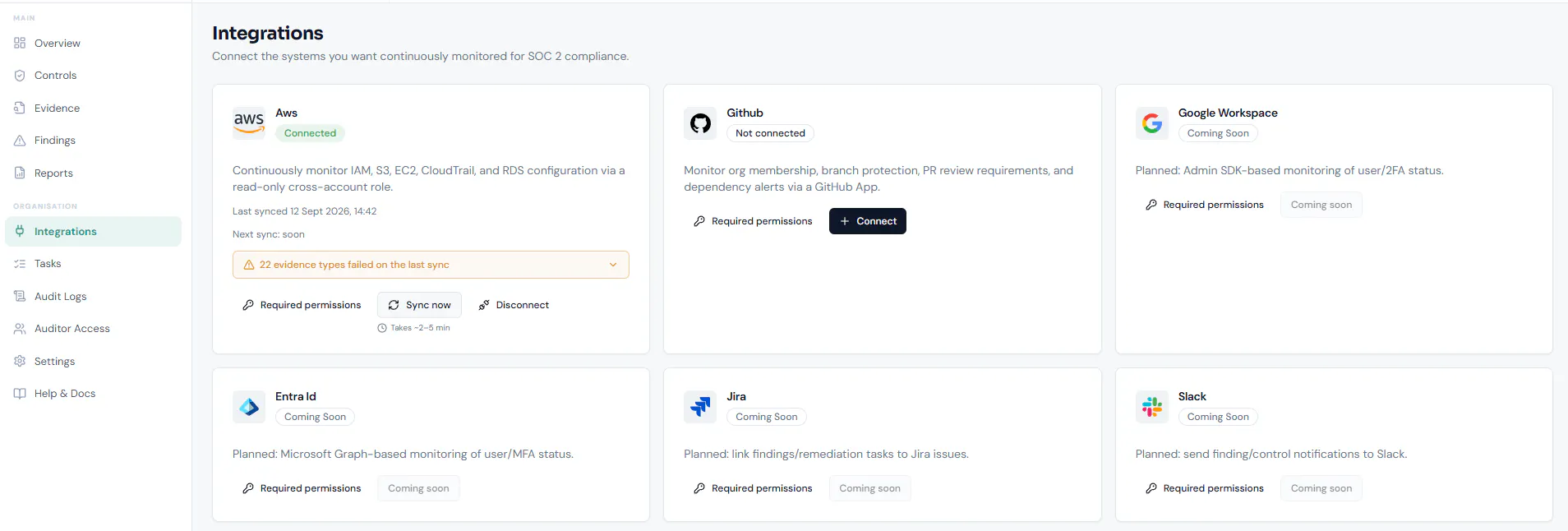Click the warning icon in failed sync banner
Screen dimensions: 1568x531
pyautogui.click(x=249, y=265)
